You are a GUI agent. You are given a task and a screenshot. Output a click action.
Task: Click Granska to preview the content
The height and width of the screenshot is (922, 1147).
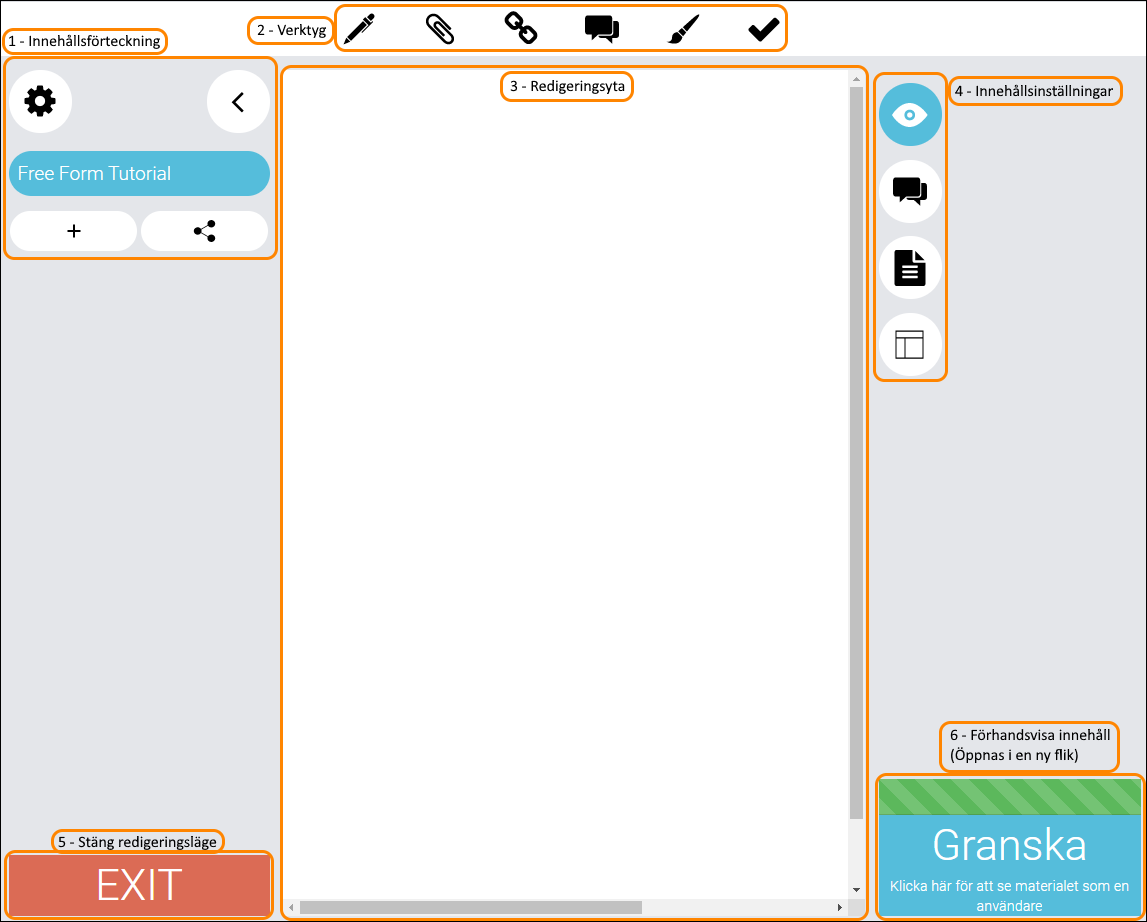(1009, 846)
